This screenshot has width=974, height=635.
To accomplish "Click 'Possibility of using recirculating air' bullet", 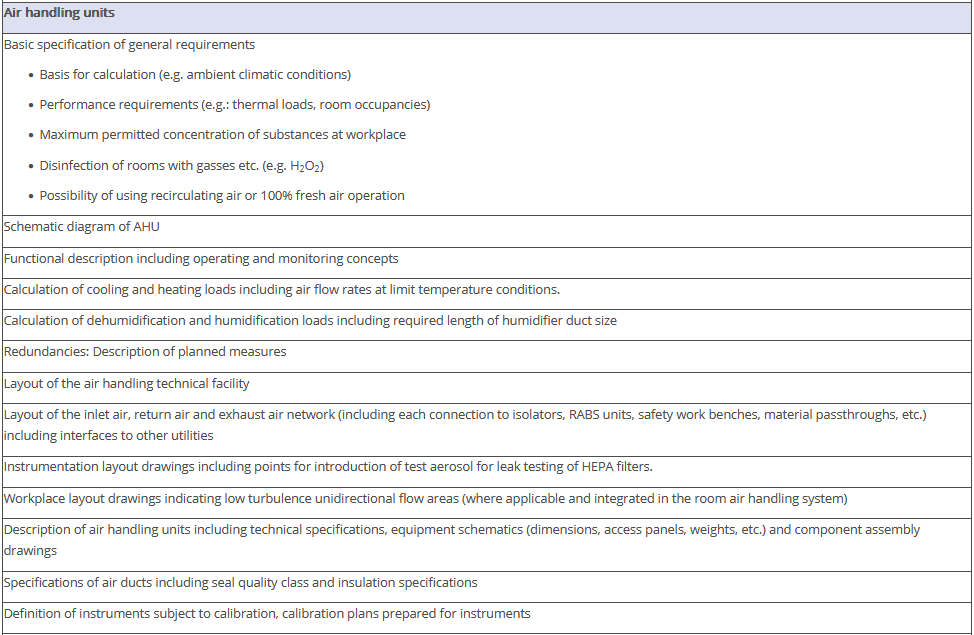I will pyautogui.click(x=222, y=196).
